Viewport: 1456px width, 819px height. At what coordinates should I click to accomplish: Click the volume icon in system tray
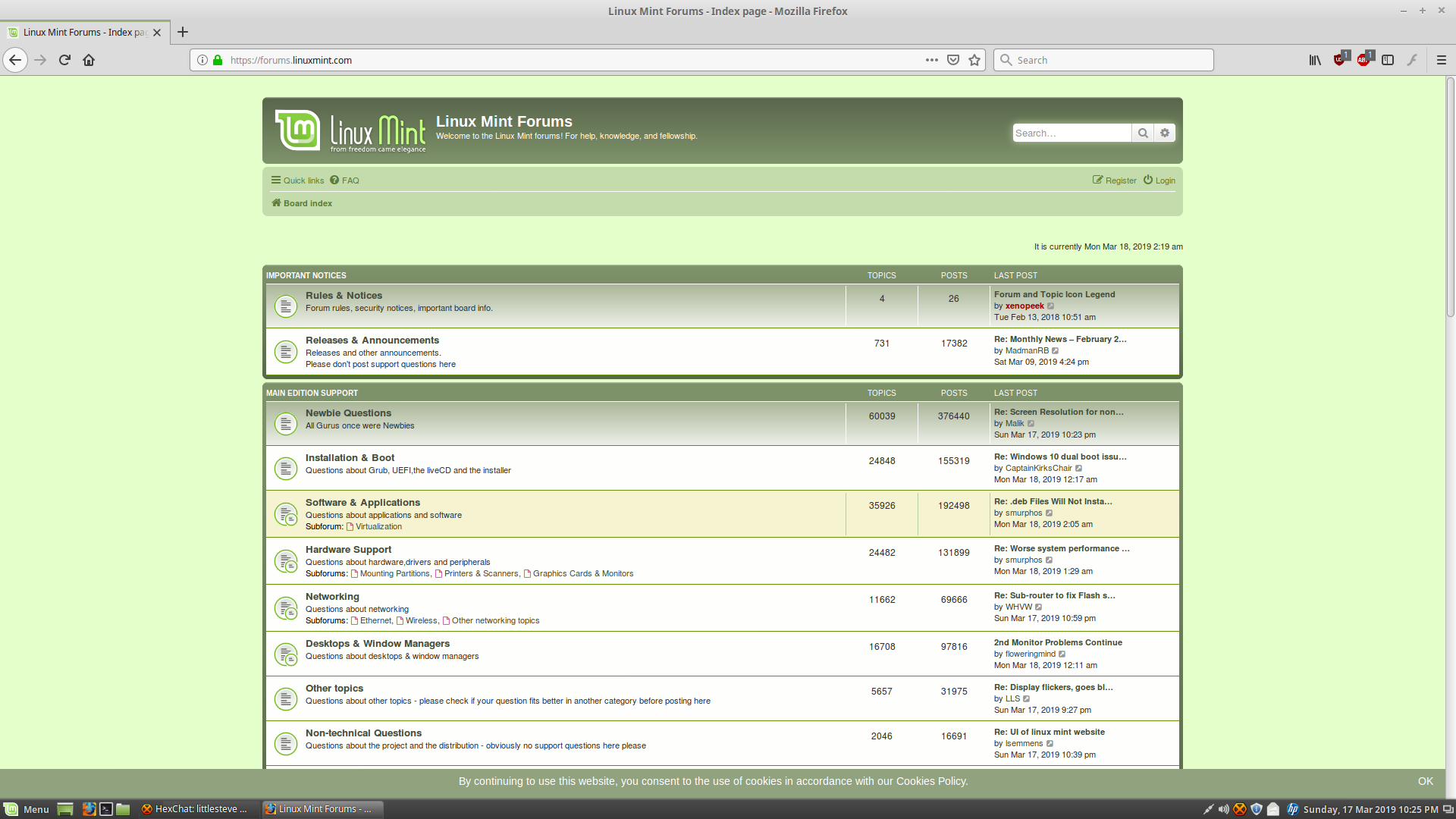pos(1223,809)
